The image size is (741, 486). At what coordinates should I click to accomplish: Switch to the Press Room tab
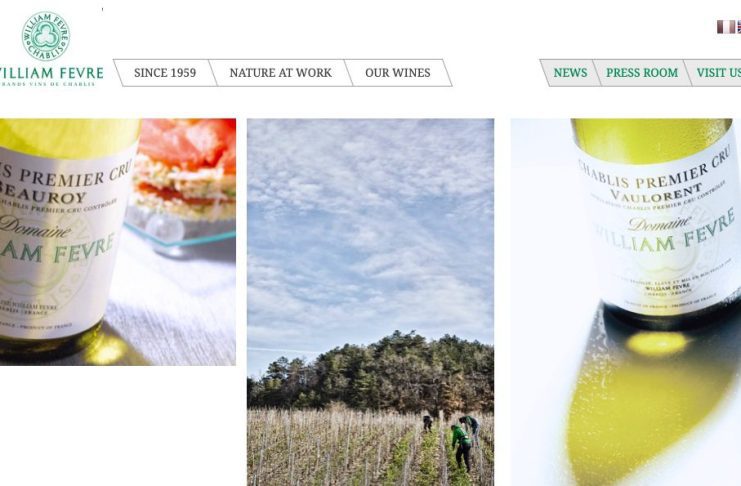coord(642,73)
